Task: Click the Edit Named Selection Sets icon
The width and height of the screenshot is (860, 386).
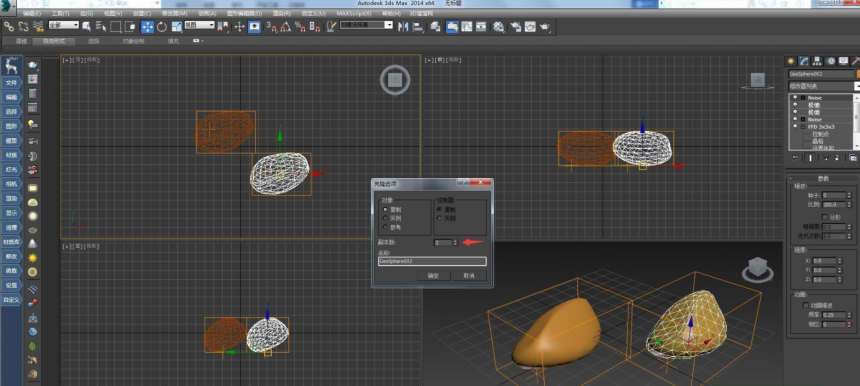Action: tap(331, 26)
